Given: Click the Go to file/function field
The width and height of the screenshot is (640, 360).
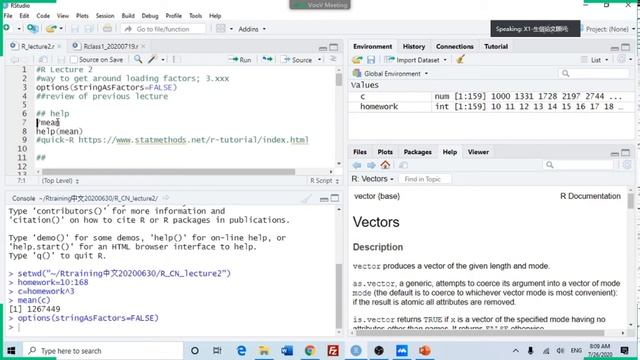Looking at the screenshot, I should [x=163, y=29].
